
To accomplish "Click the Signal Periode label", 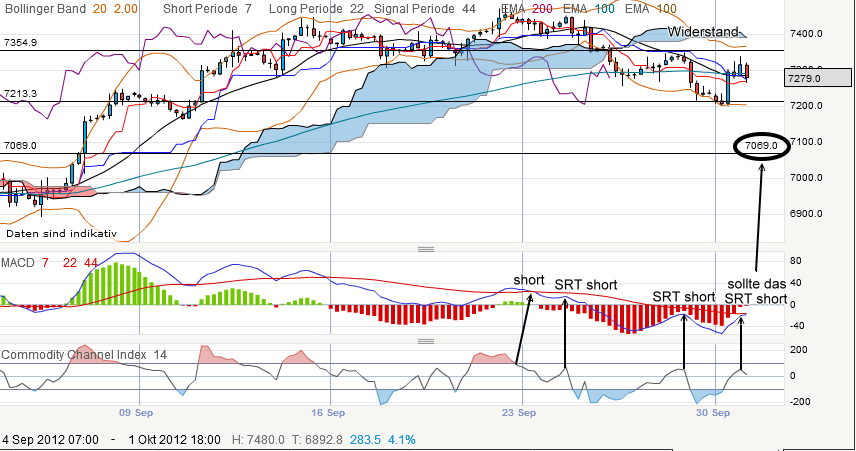I will pos(414,9).
